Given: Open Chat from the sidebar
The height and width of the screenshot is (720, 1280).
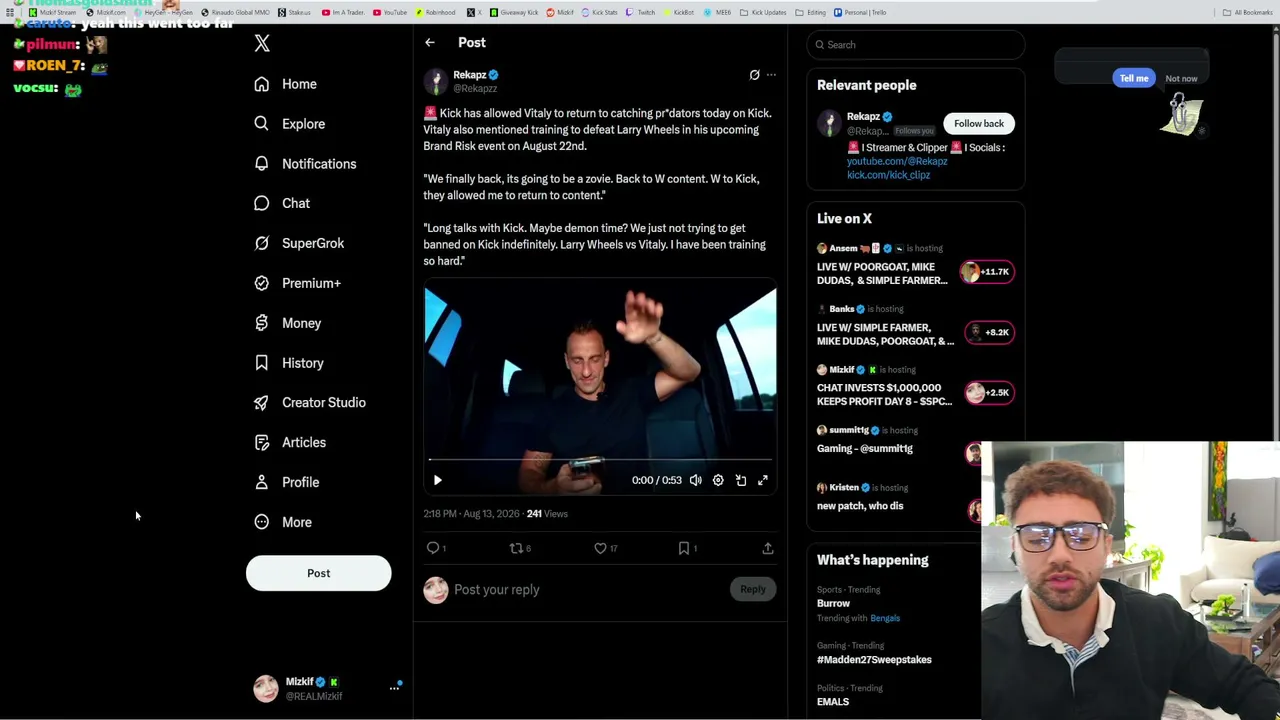Looking at the screenshot, I should point(282,203).
